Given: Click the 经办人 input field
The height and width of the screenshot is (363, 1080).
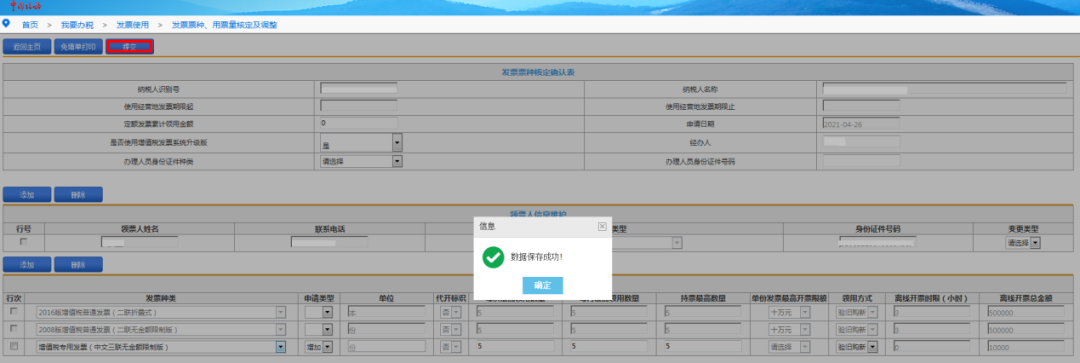Looking at the screenshot, I should pyautogui.click(x=862, y=142).
